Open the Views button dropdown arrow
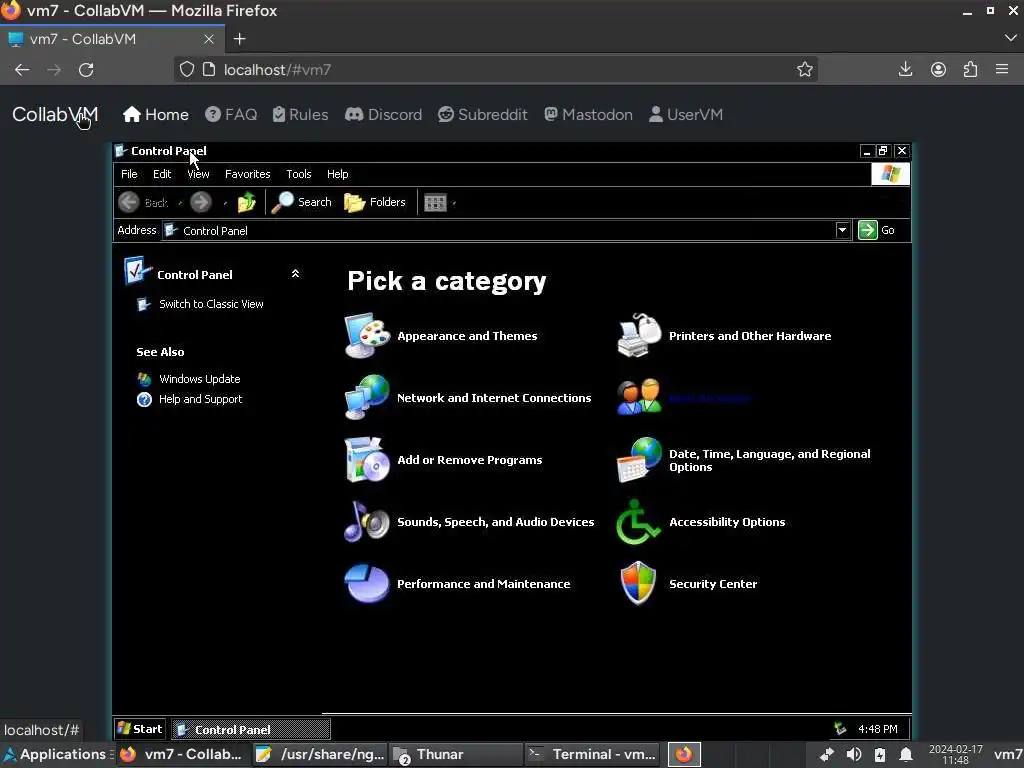 click(x=454, y=203)
